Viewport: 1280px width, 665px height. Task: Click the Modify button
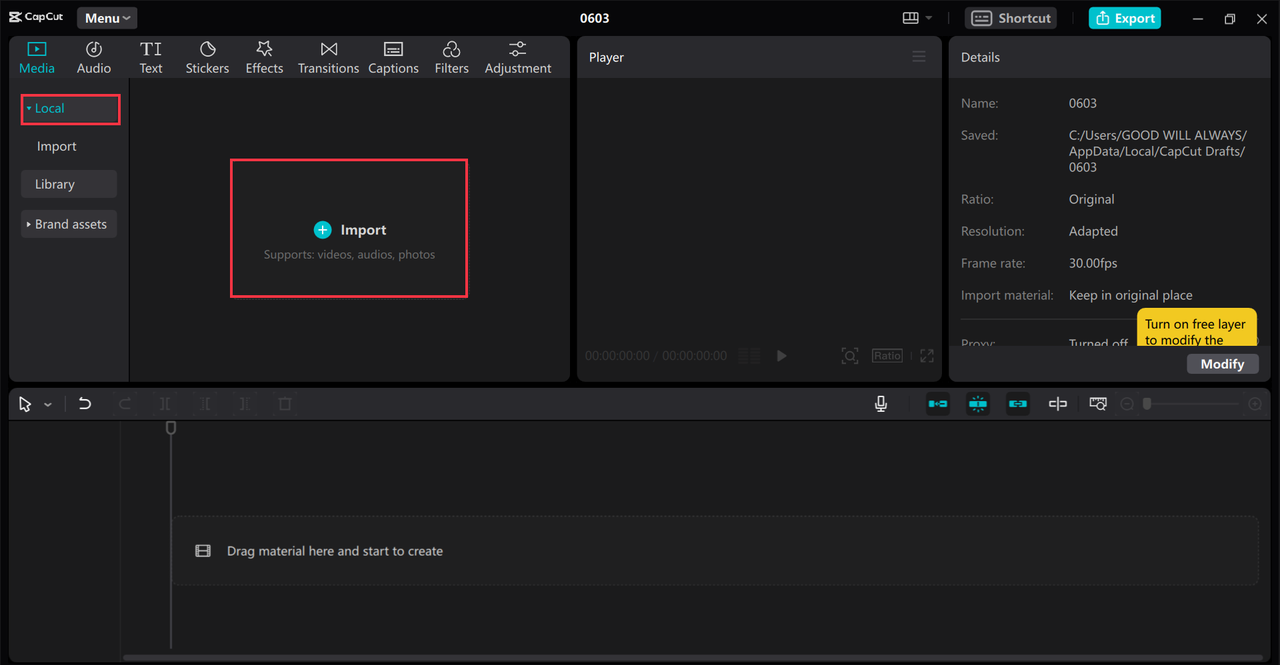[x=1222, y=364]
